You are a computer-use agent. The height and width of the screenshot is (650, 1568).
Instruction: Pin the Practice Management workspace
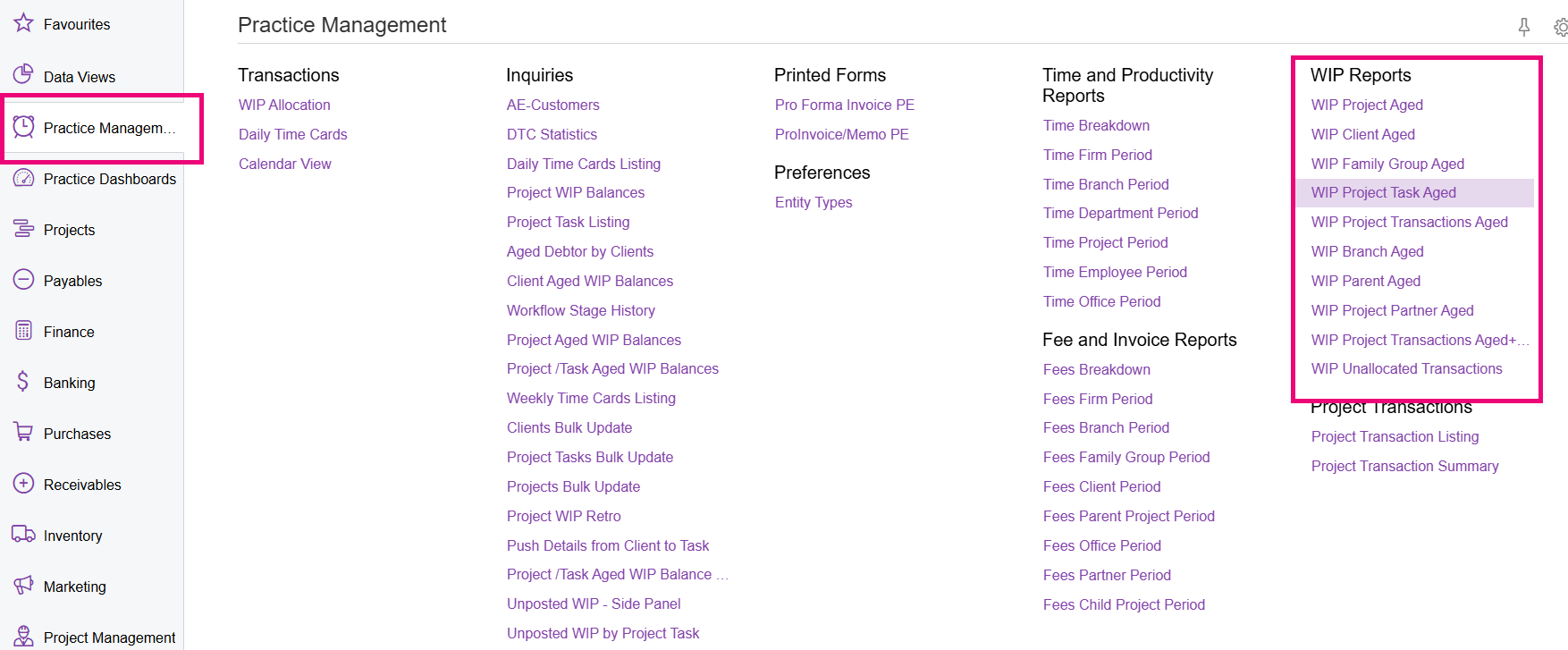pos(1524,27)
